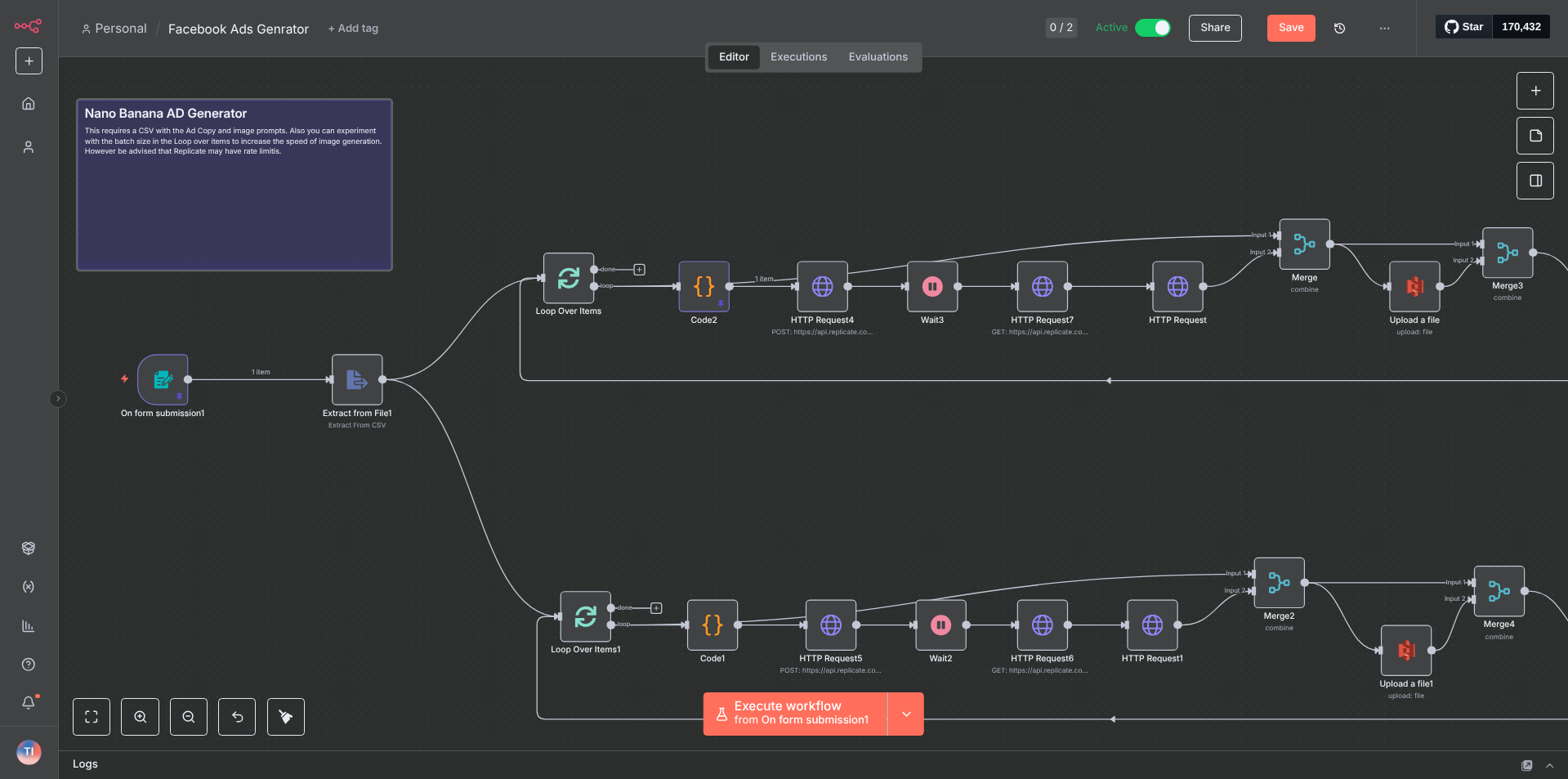Open notifications bell in sidebar
1568x779 pixels.
click(29, 702)
